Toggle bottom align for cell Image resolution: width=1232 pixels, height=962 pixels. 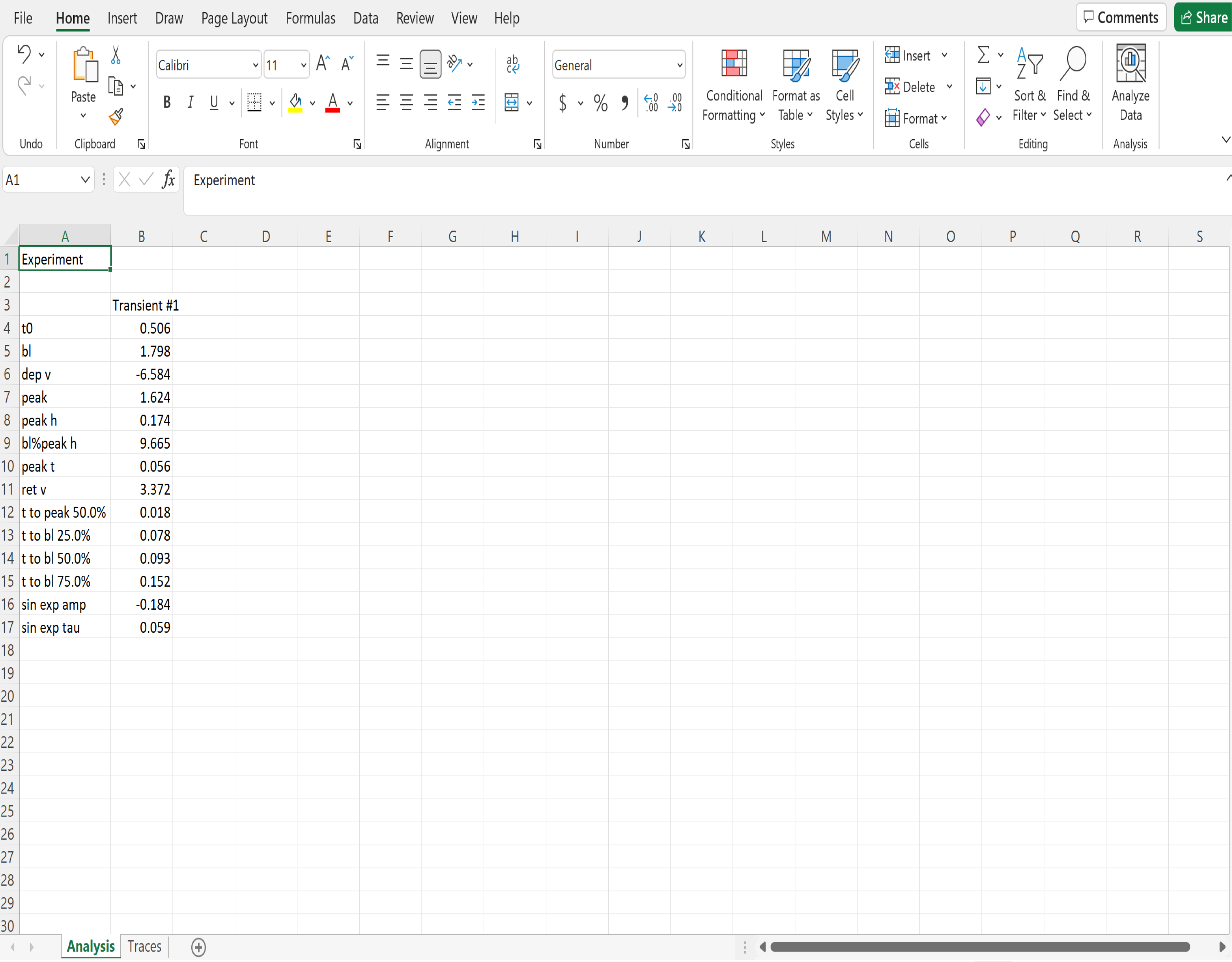point(430,64)
